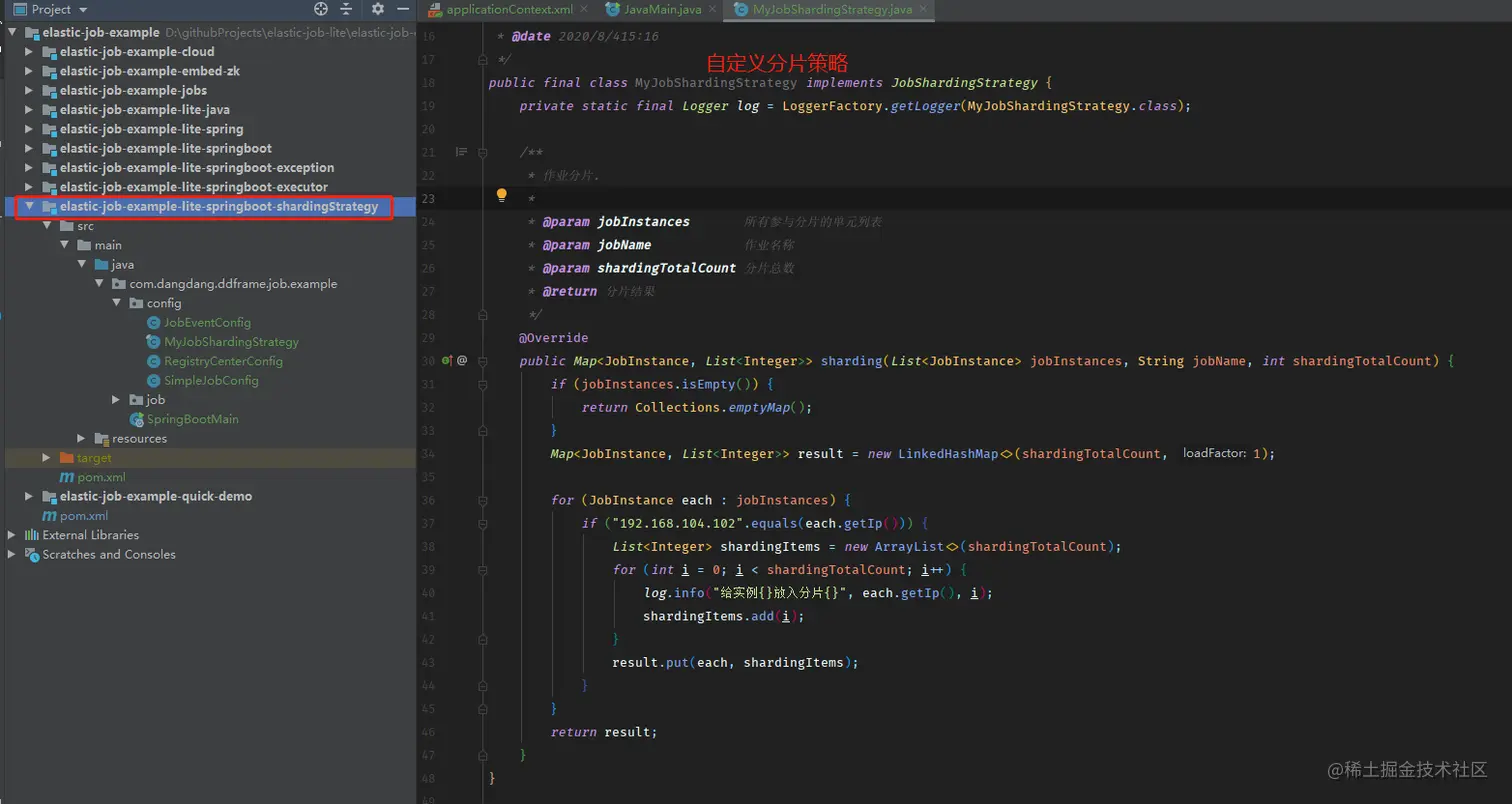Click the SpringBootMain runnable class icon

[x=136, y=419]
